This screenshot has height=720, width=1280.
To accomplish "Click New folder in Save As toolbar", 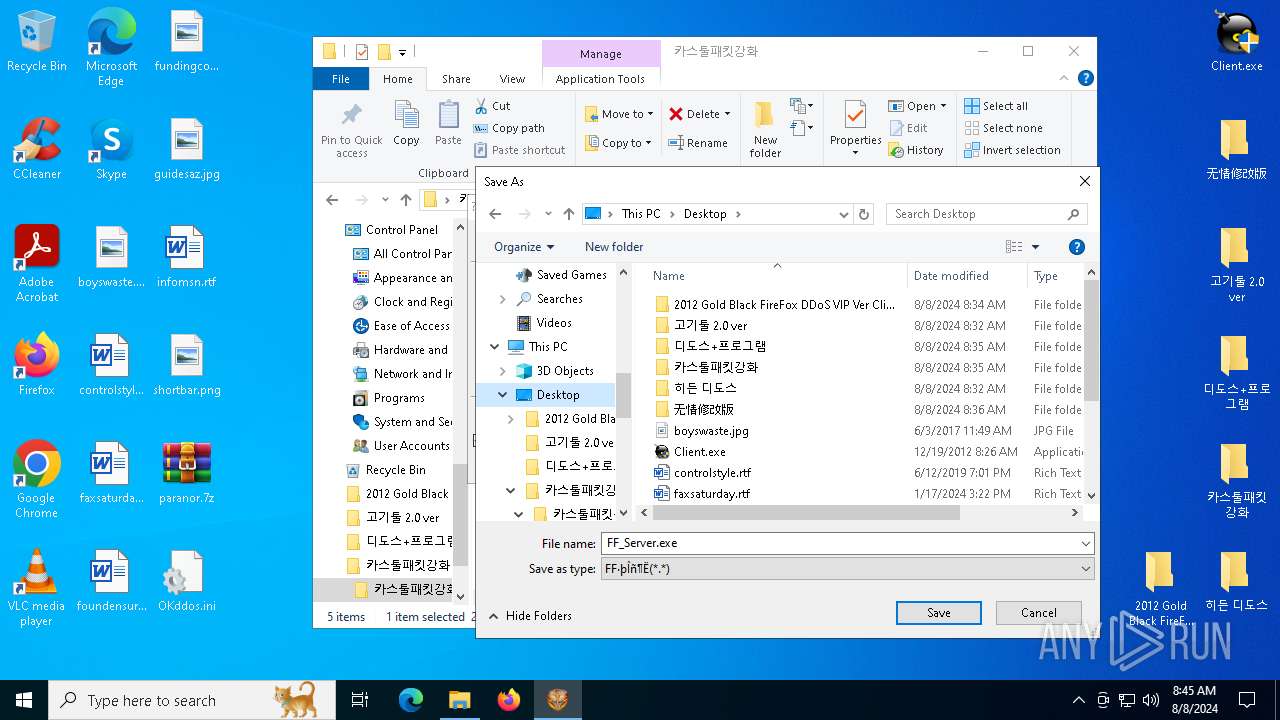I will [x=614, y=247].
